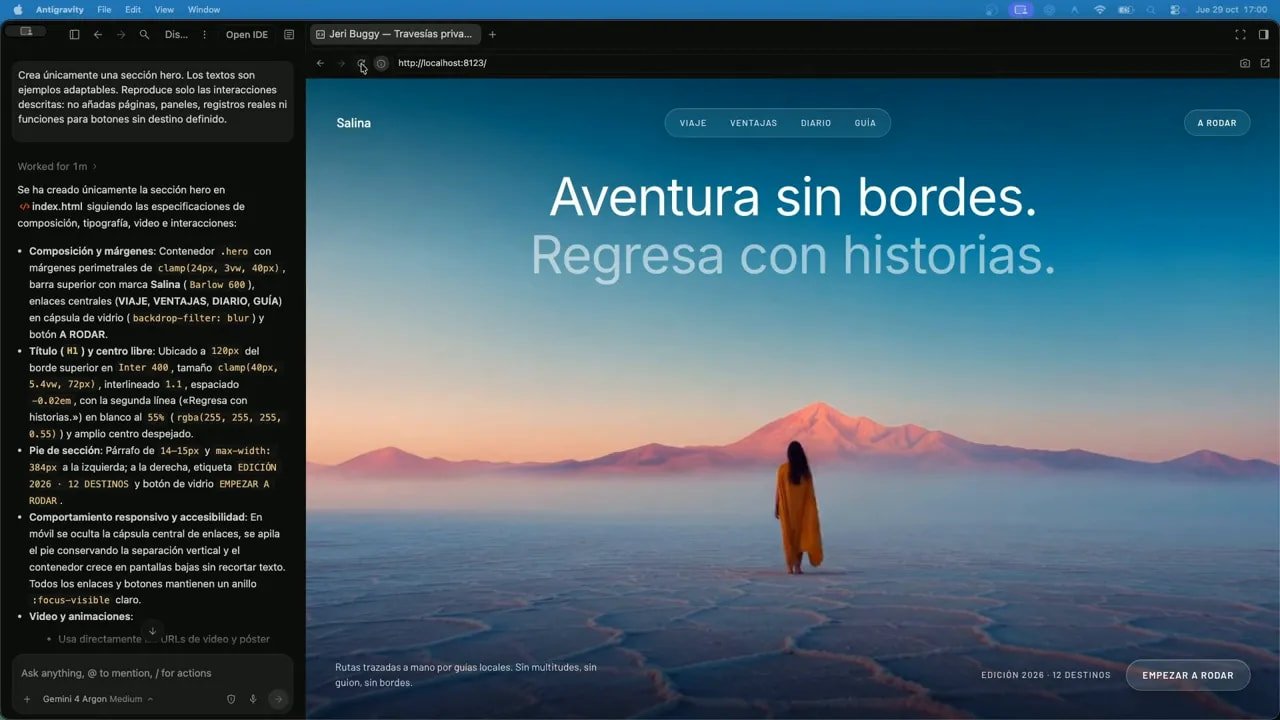Jump to bottom with the down-arrow button

pyautogui.click(x=152, y=631)
